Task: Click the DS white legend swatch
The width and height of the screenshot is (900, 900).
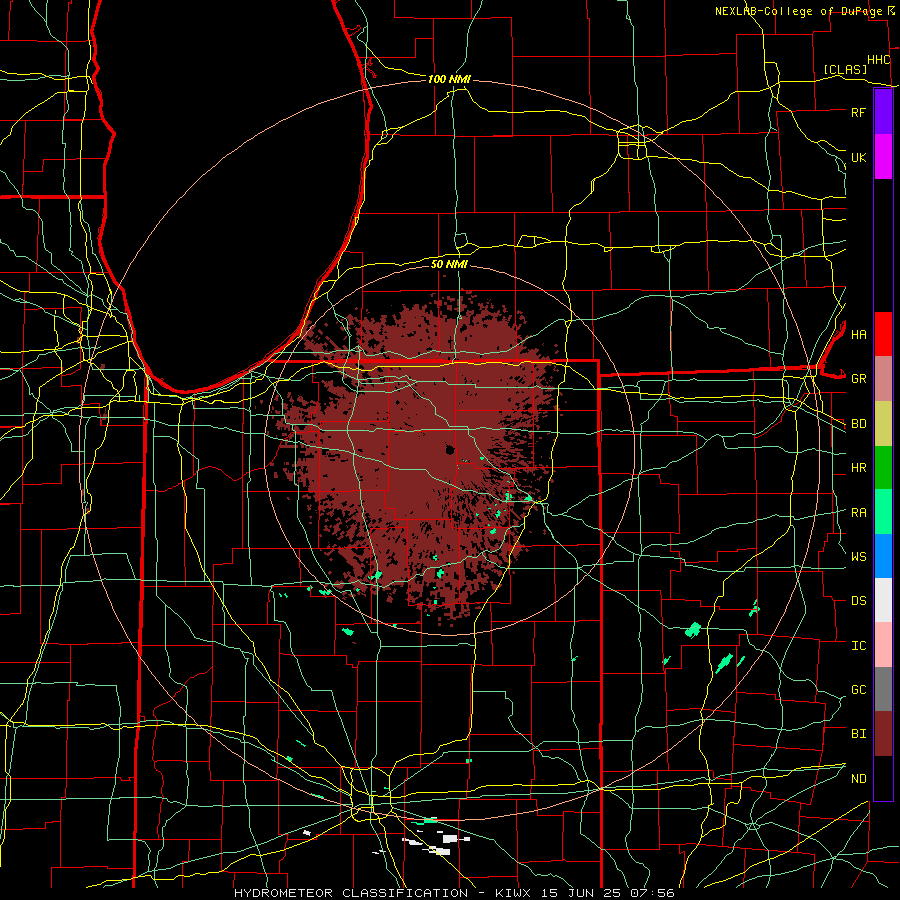Action: [x=883, y=600]
